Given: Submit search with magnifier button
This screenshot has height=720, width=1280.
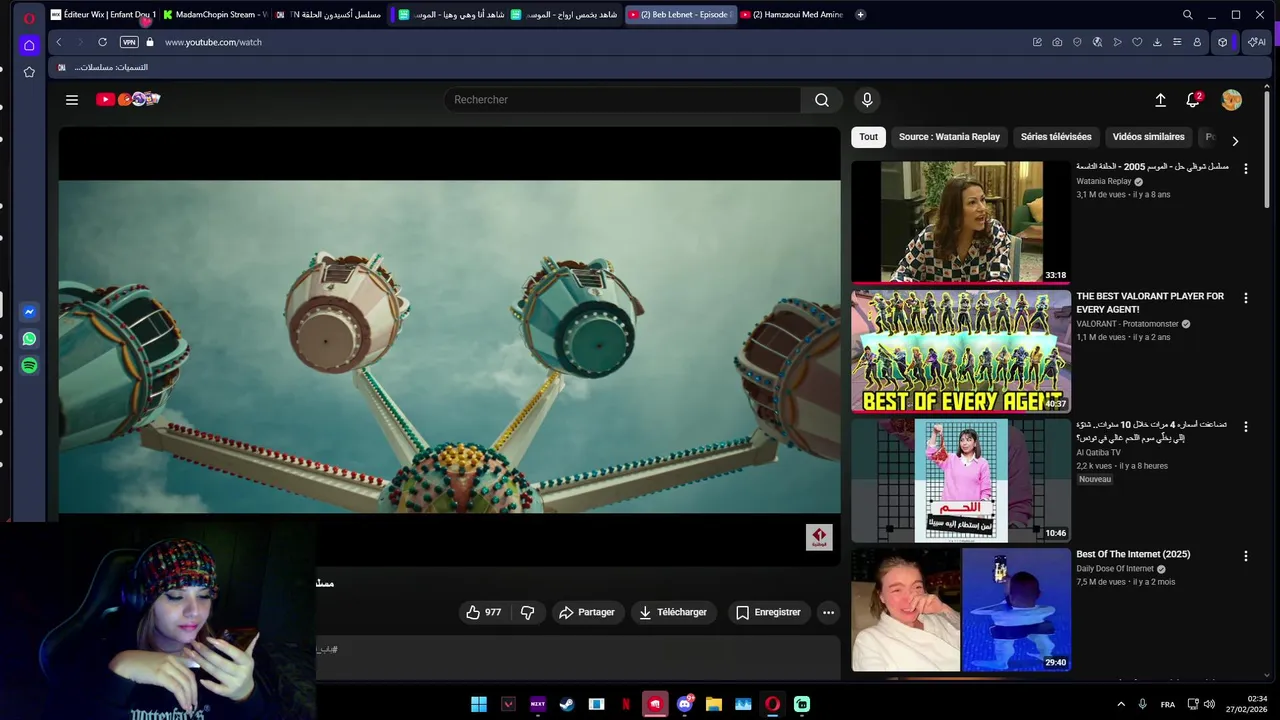Looking at the screenshot, I should [821, 100].
